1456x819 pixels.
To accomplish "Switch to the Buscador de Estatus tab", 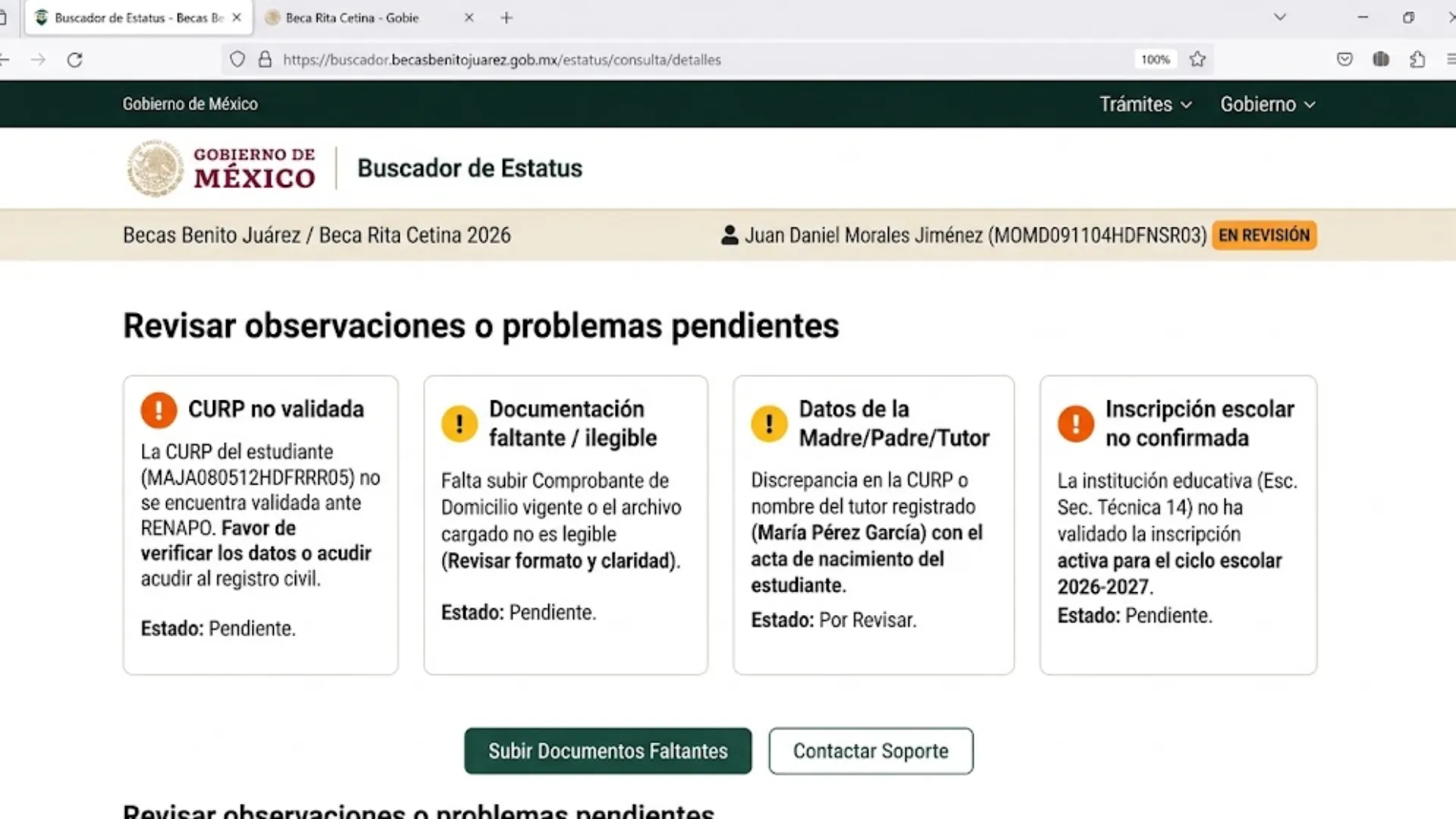I will [x=139, y=17].
